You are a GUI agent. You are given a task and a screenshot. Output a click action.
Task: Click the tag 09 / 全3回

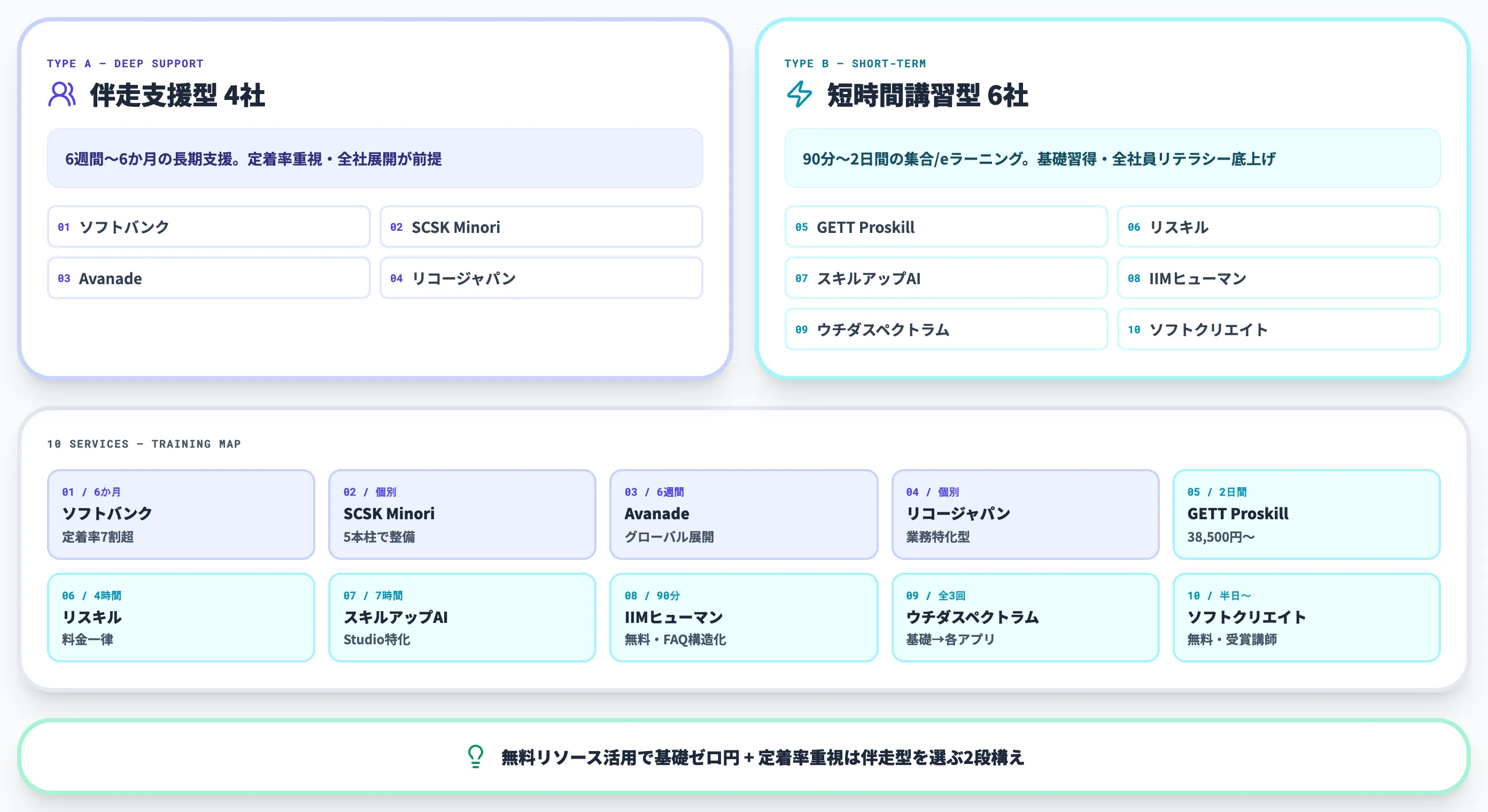pos(935,596)
